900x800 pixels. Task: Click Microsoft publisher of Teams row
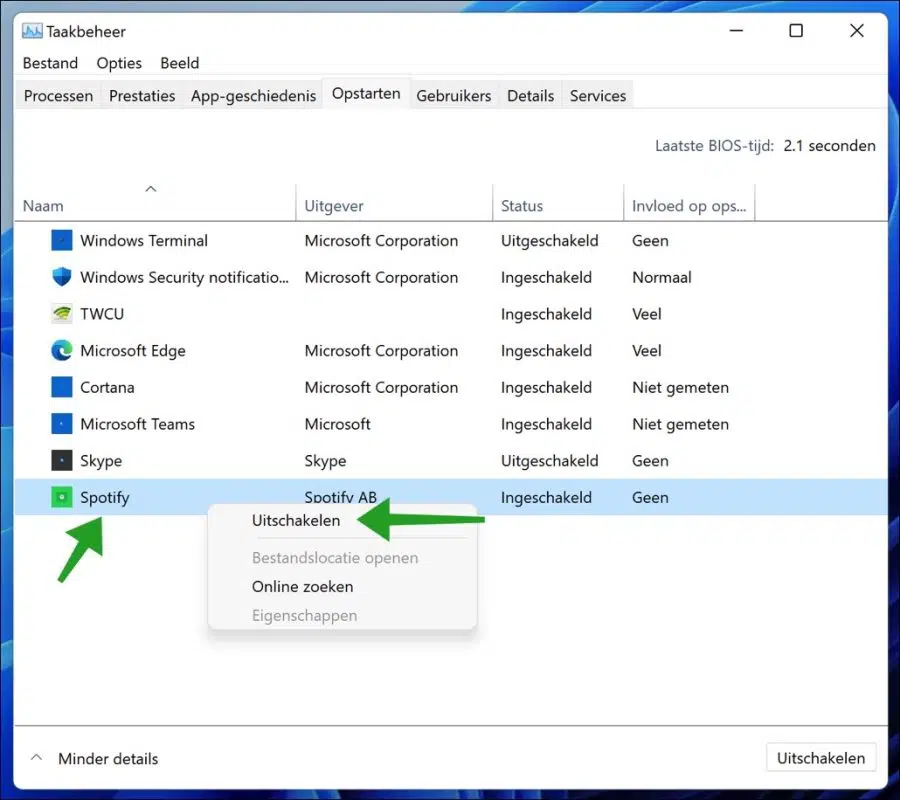(x=338, y=424)
